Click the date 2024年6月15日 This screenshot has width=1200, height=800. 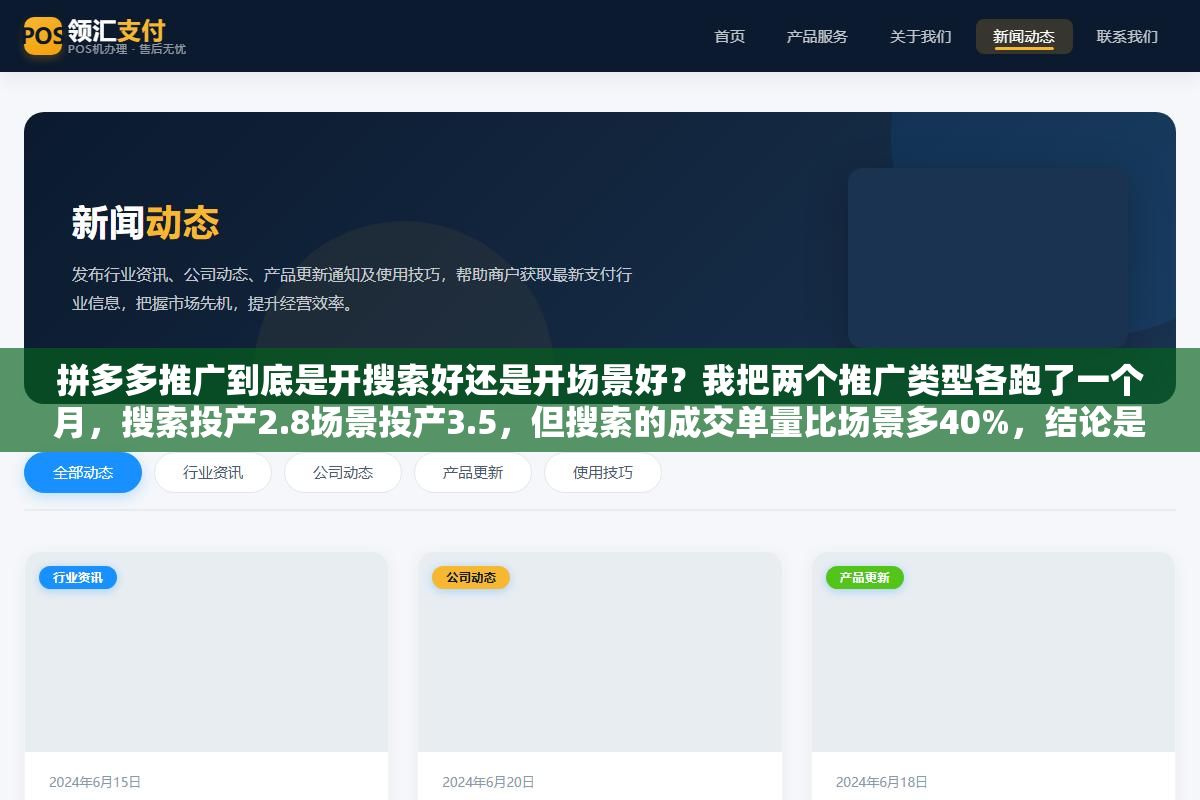(95, 782)
